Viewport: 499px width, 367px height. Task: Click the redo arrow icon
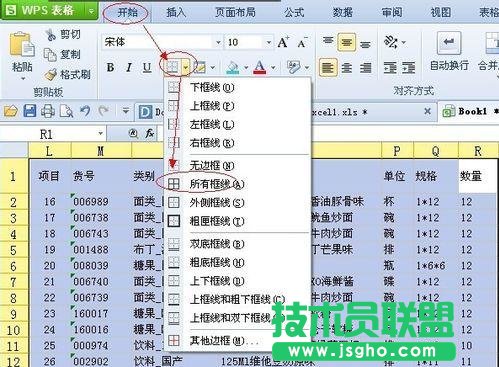point(104,111)
